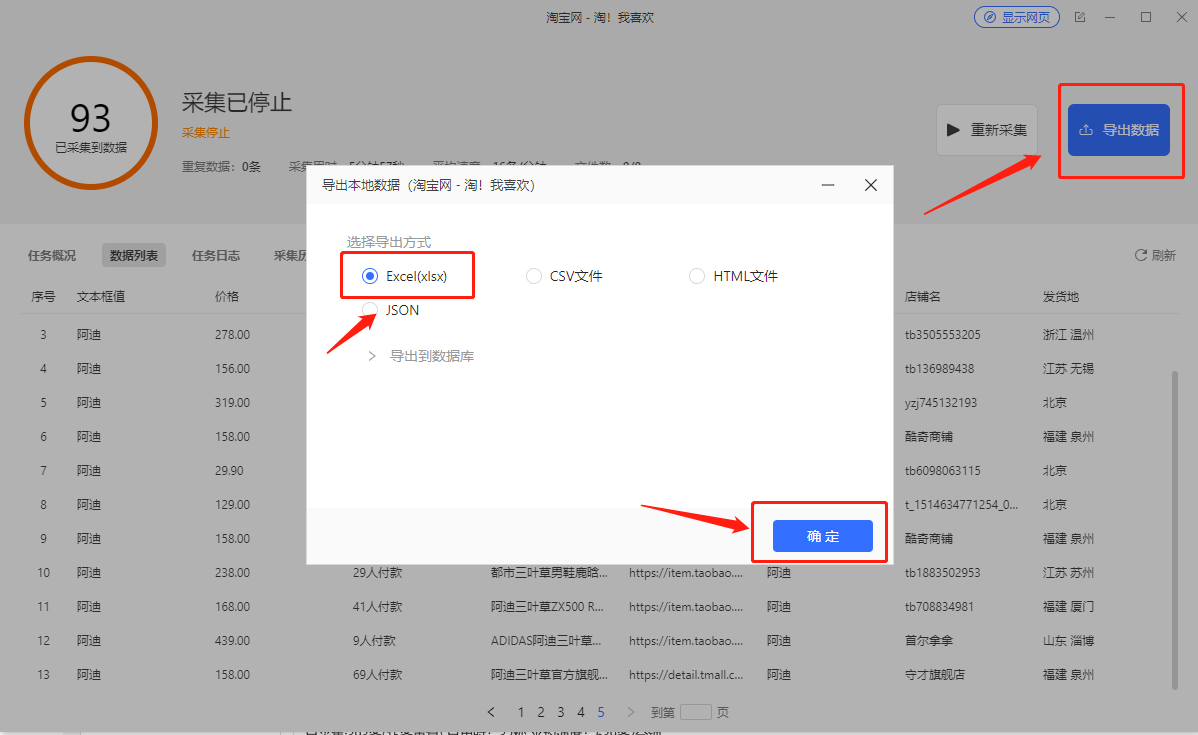Switch to the 任务日志 tab
Screen dimensions: 1198x735
tap(215, 255)
